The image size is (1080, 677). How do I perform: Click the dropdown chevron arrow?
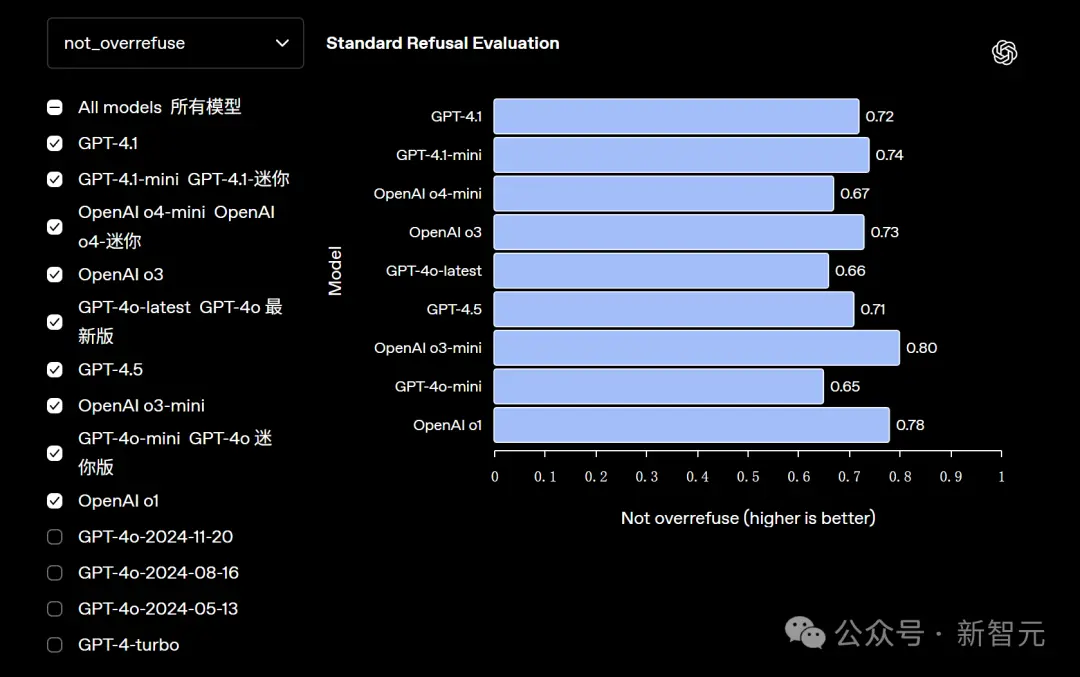(282, 43)
